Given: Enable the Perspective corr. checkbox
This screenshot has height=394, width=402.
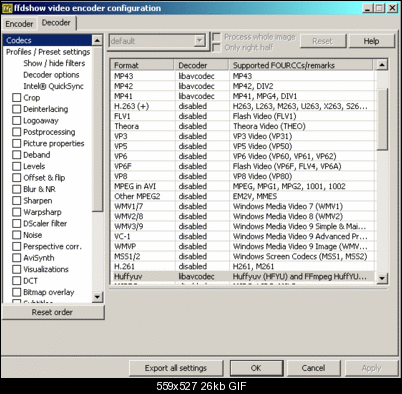Looking at the screenshot, I should [x=17, y=246].
